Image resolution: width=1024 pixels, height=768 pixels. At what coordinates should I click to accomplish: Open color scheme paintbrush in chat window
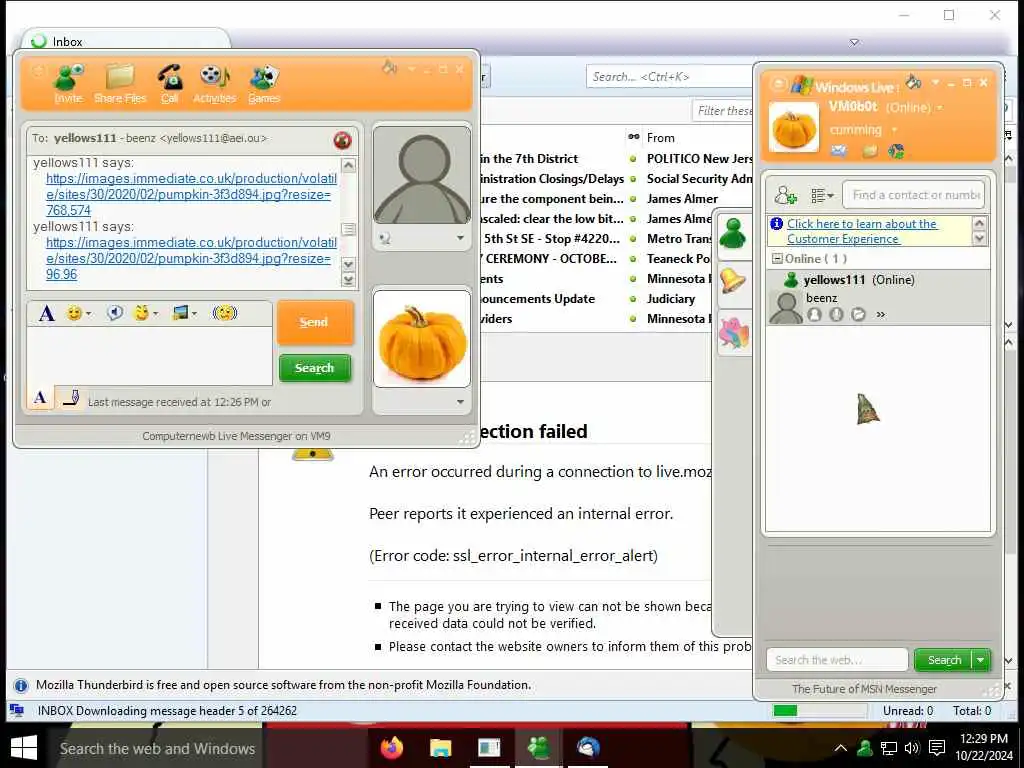(x=390, y=67)
